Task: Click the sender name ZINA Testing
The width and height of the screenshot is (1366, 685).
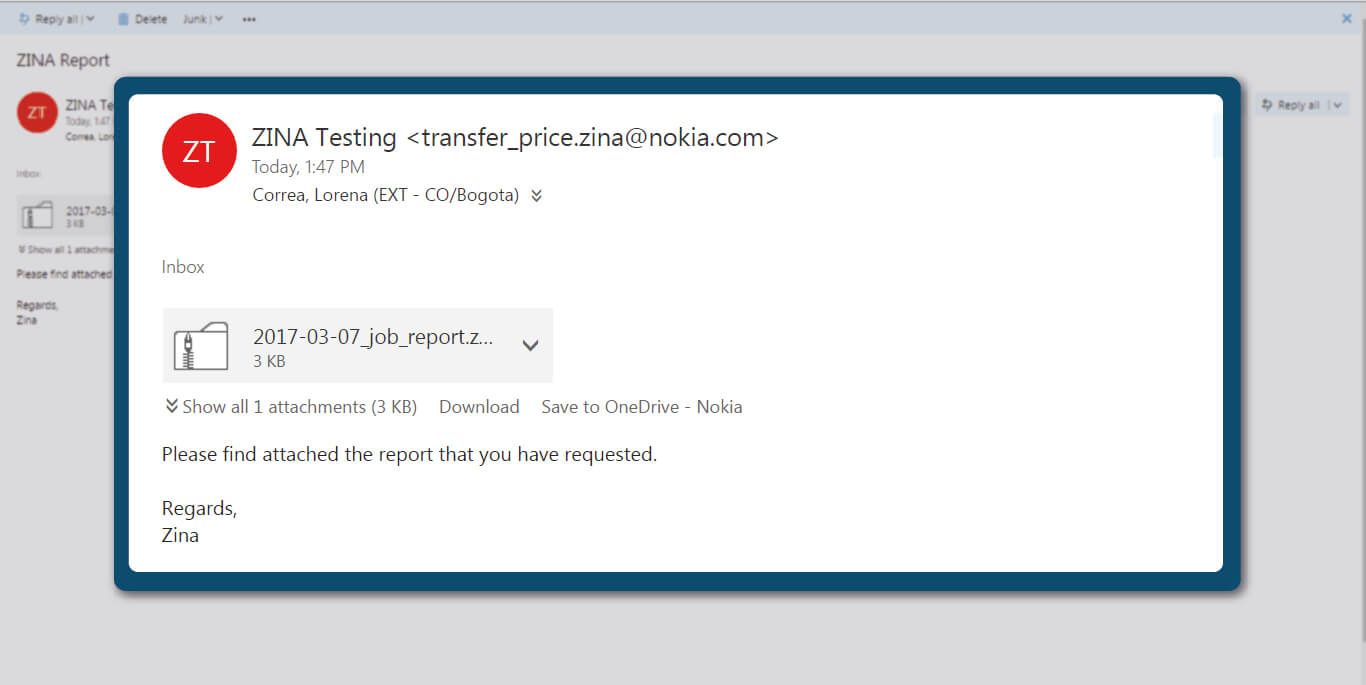Action: 325,138
